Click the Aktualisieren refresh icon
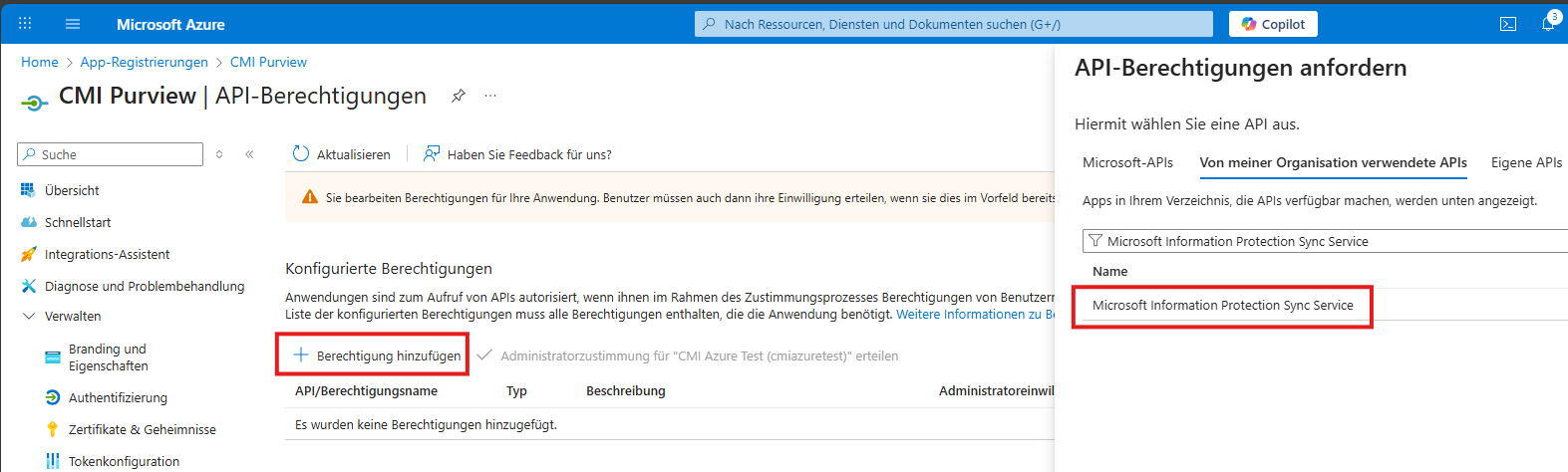 pyautogui.click(x=301, y=154)
